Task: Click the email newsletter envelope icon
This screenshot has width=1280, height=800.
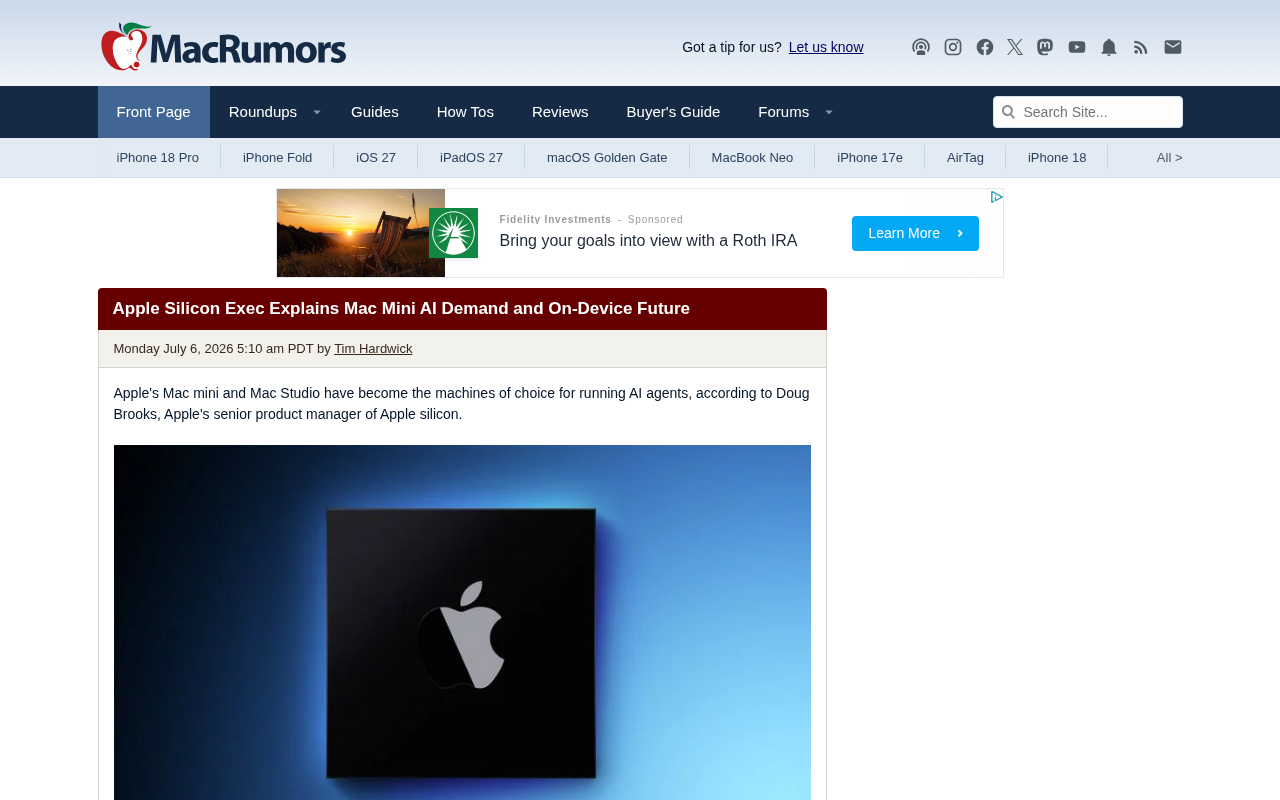Action: point(1173,47)
